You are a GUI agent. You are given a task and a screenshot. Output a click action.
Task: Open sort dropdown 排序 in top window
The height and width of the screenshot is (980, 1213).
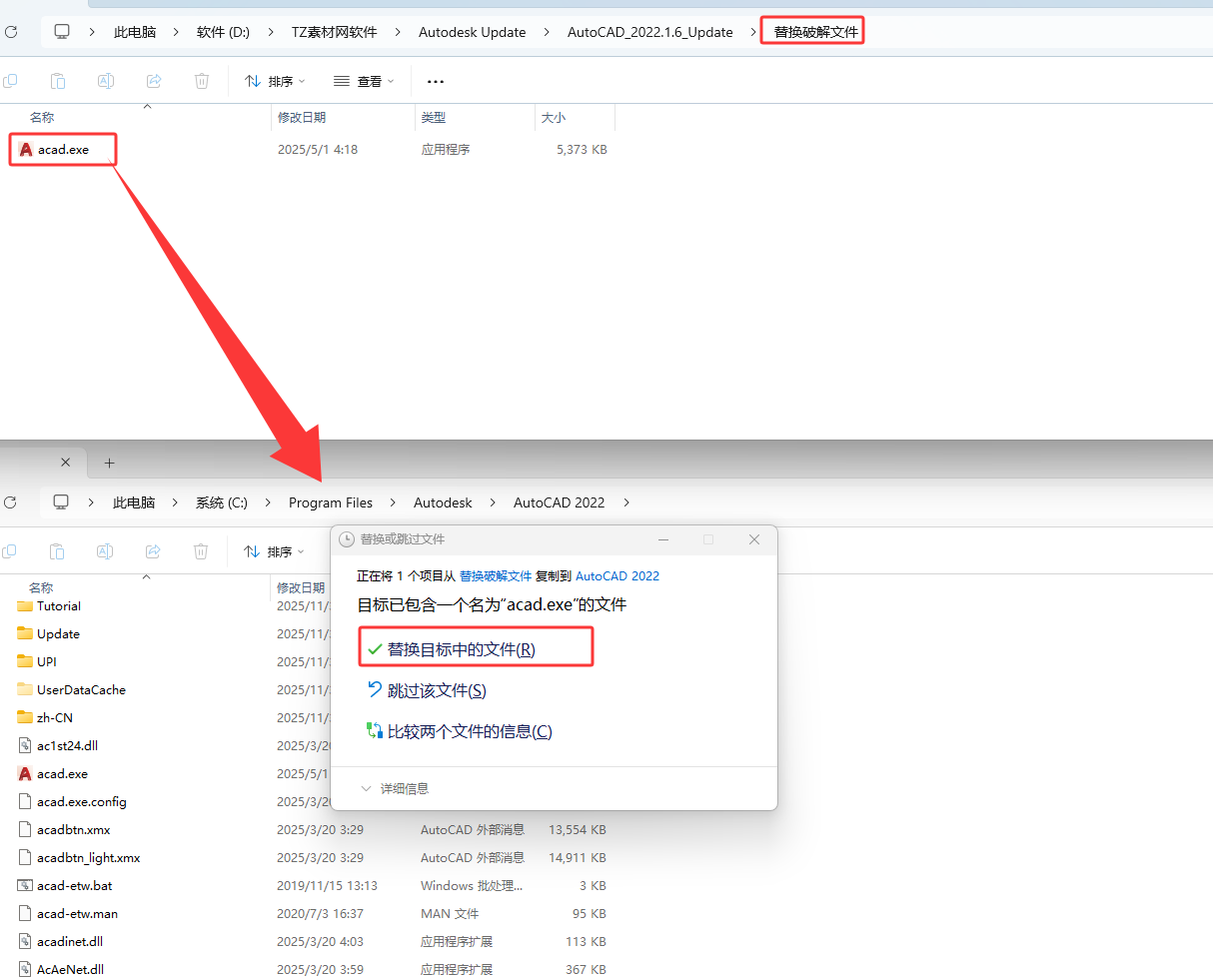275,81
